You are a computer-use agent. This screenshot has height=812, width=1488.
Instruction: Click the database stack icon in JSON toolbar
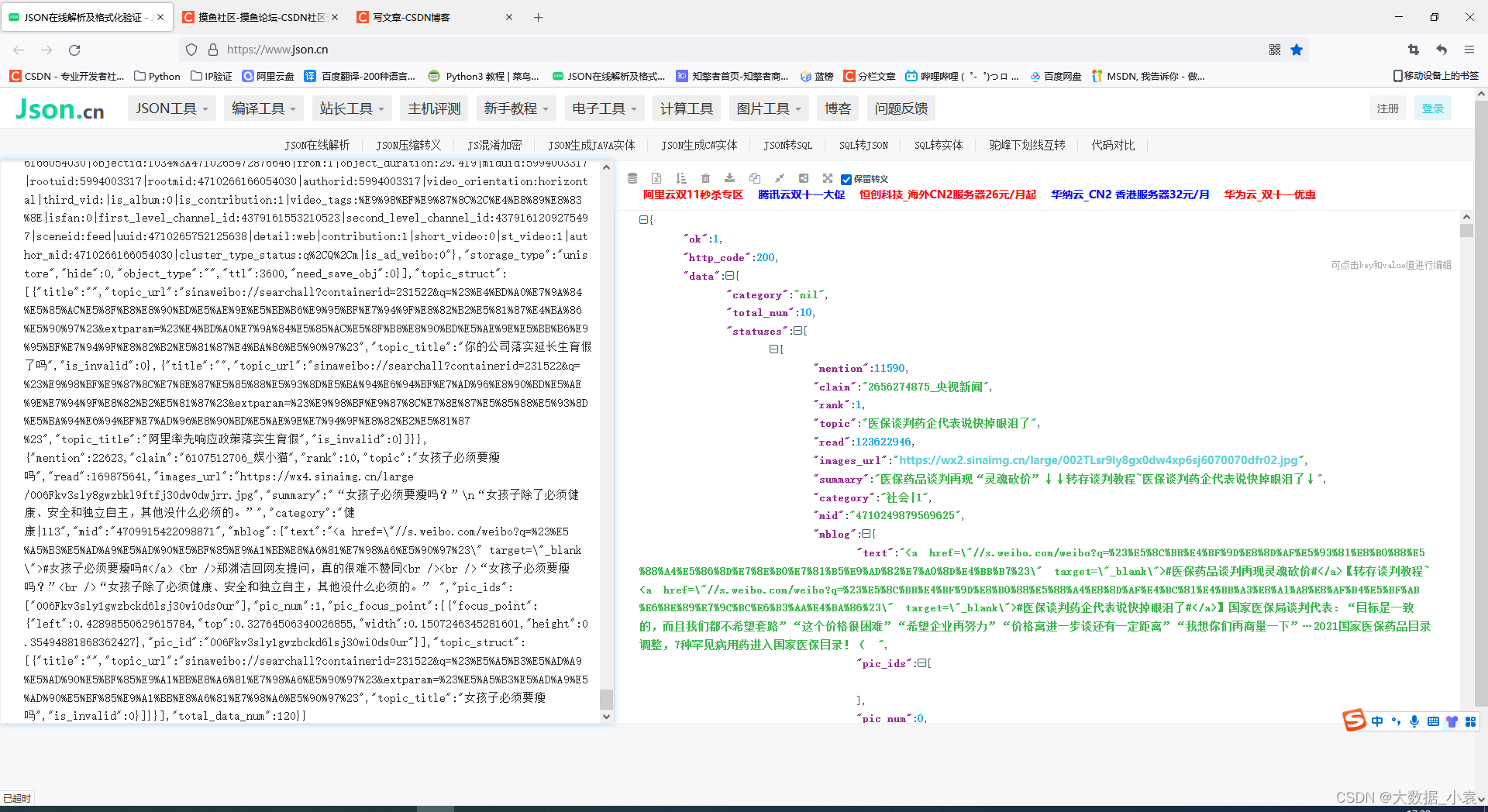(632, 178)
